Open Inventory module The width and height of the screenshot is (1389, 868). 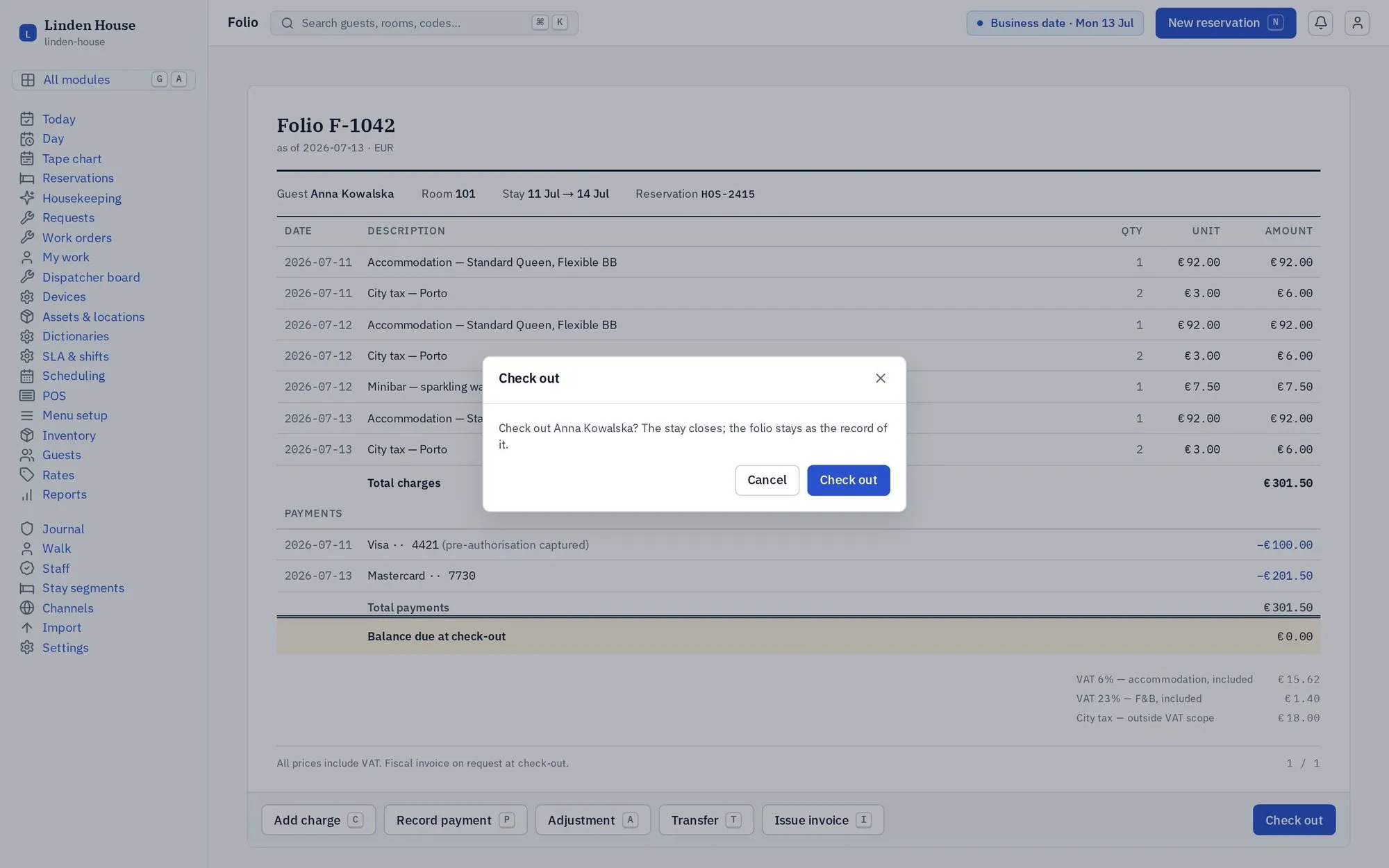69,435
